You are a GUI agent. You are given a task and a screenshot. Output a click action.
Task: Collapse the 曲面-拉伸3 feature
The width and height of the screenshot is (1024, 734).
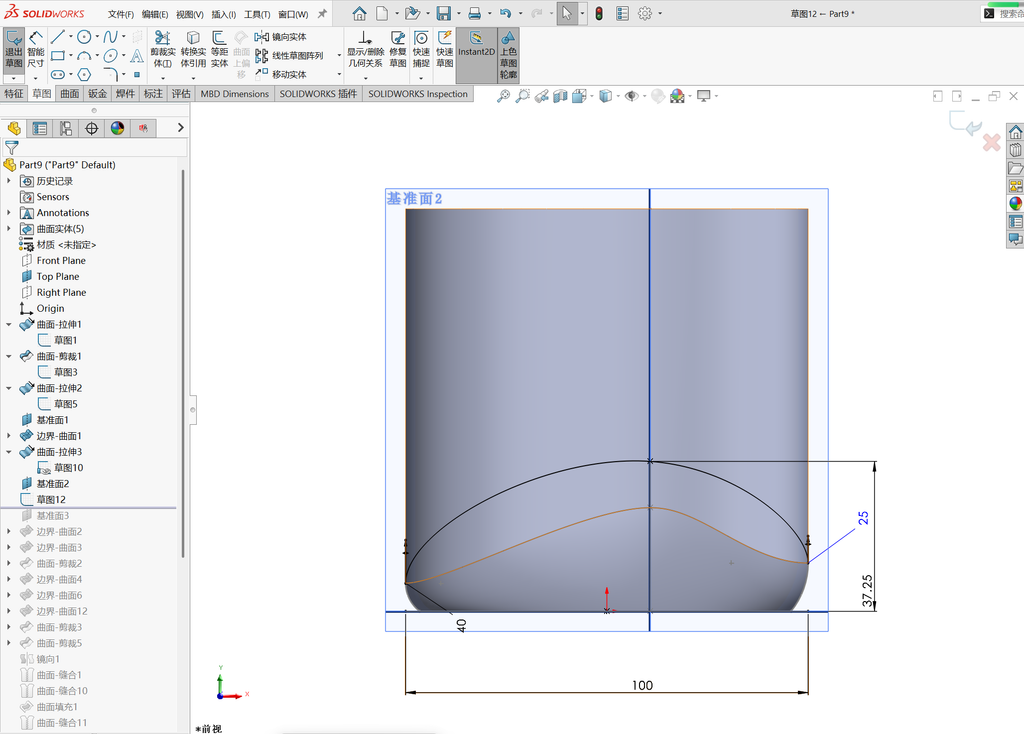click(x=8, y=451)
